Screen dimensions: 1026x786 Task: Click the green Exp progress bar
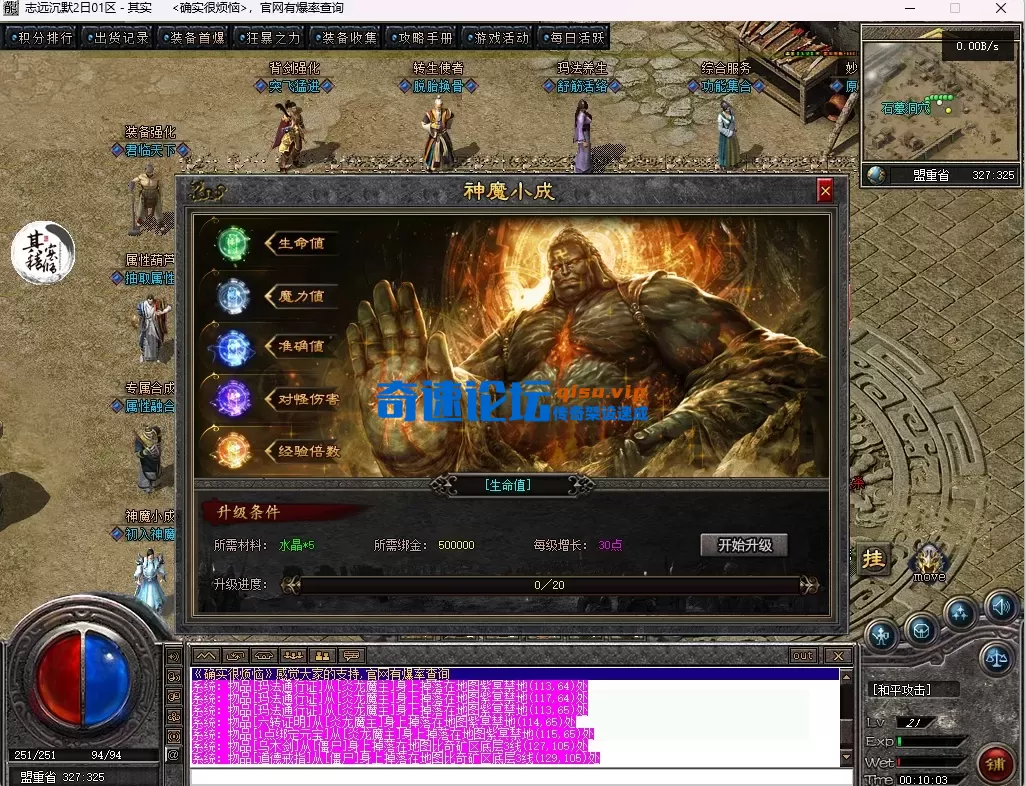click(x=932, y=741)
